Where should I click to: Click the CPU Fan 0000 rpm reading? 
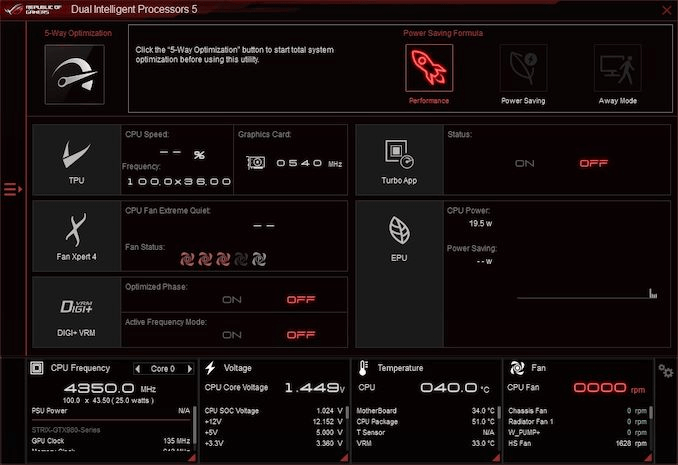tap(609, 388)
